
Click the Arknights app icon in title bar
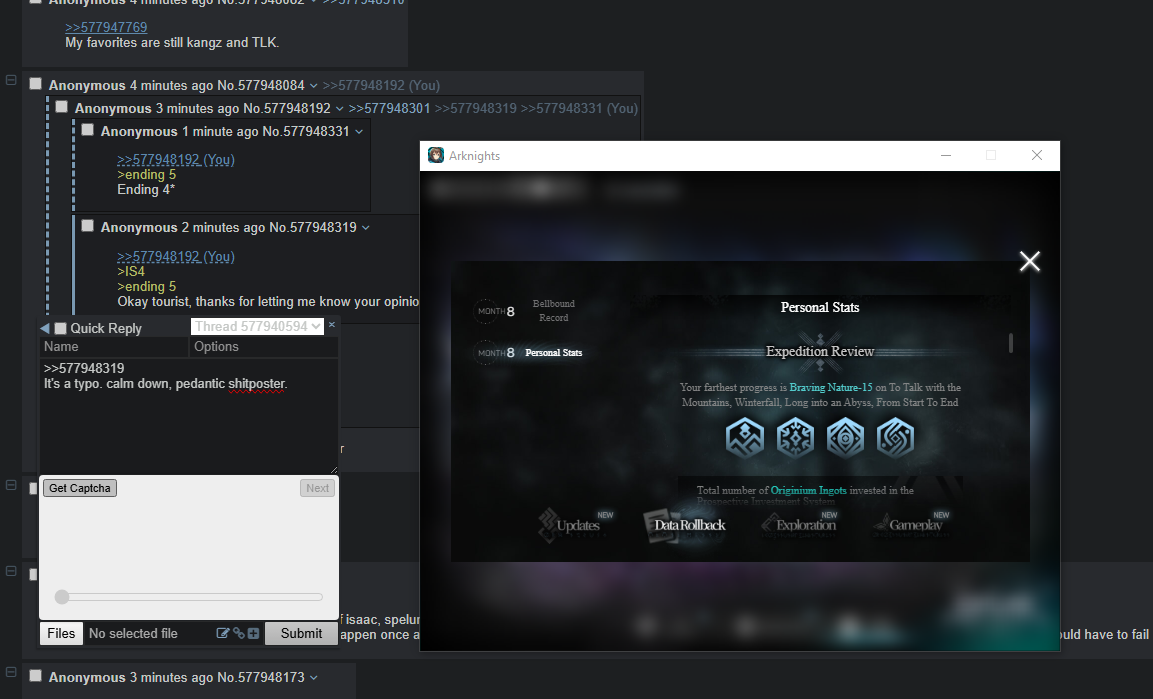click(x=436, y=155)
